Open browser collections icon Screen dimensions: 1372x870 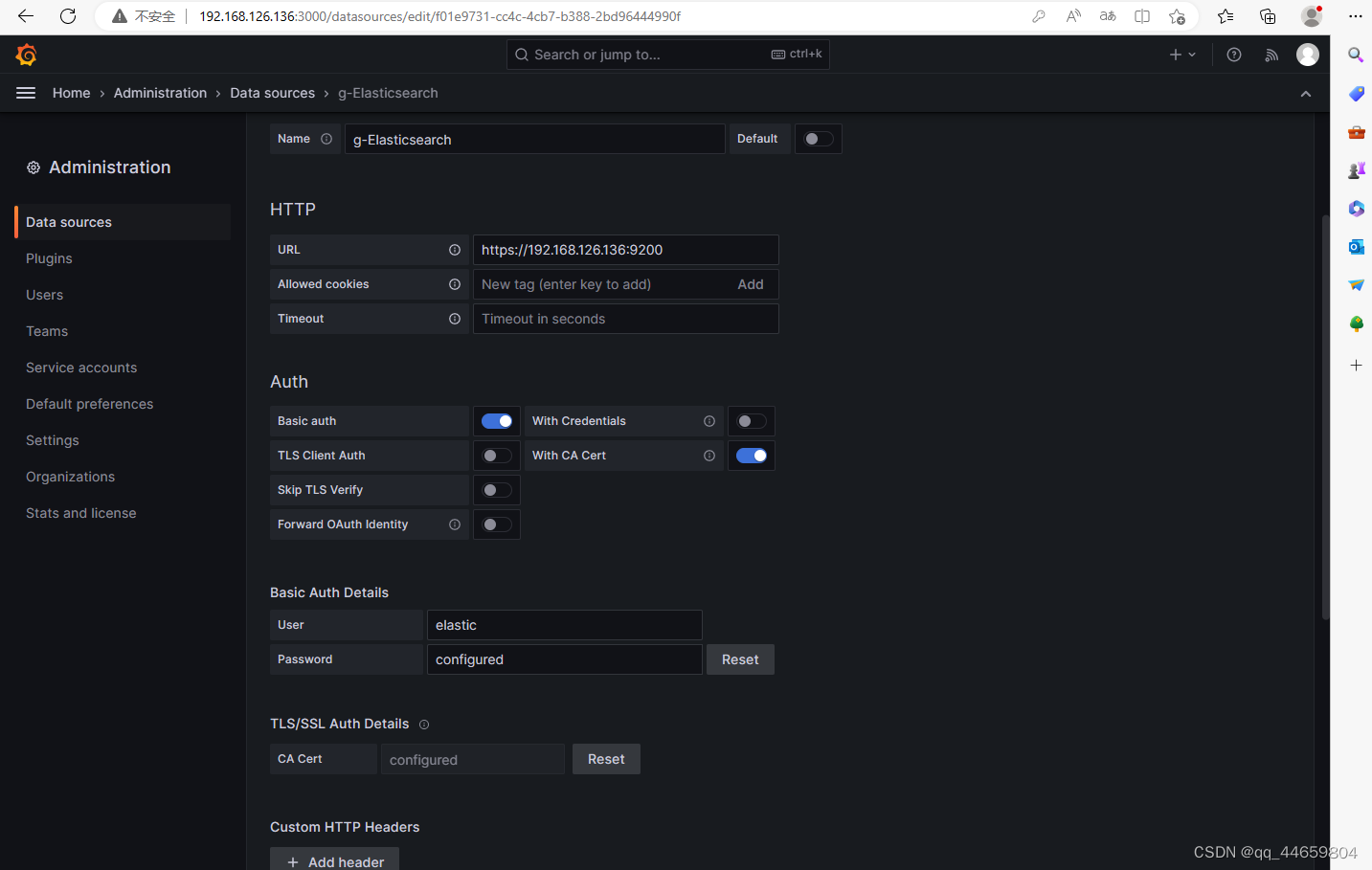(1268, 16)
